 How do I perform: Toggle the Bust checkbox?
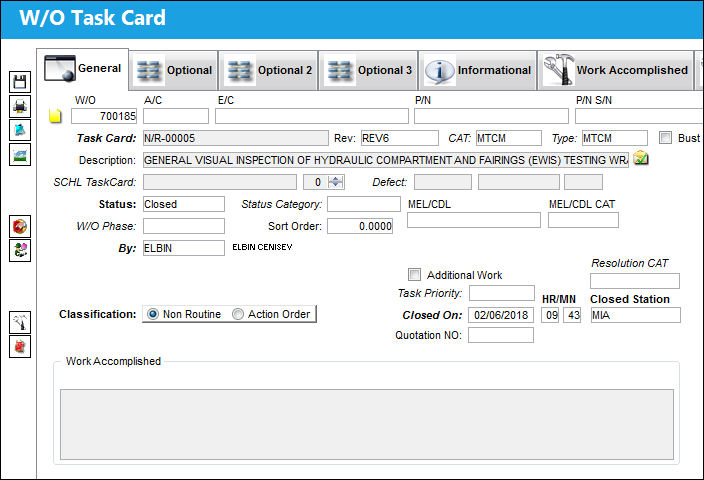[665, 137]
